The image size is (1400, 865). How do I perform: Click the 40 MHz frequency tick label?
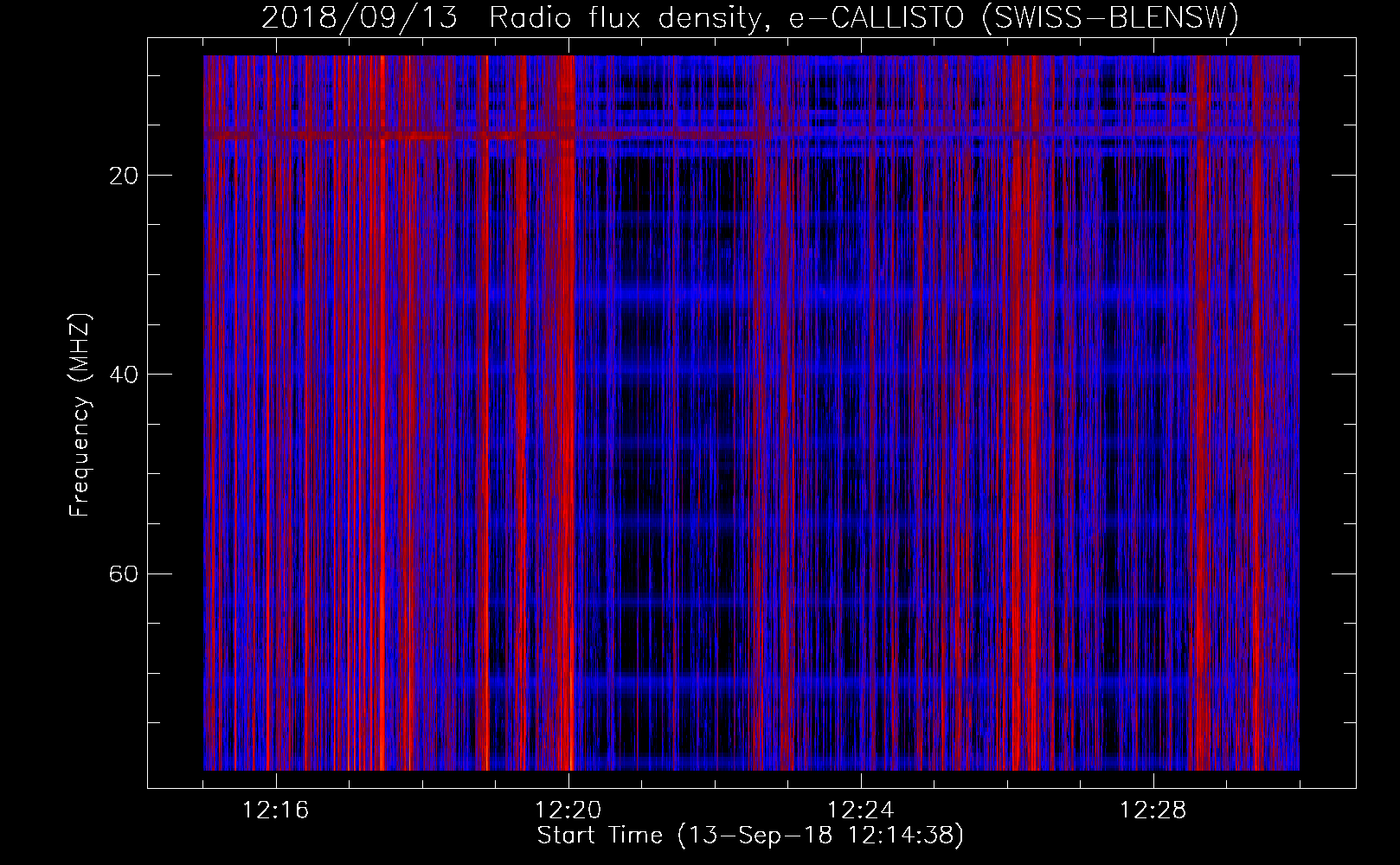(x=124, y=375)
